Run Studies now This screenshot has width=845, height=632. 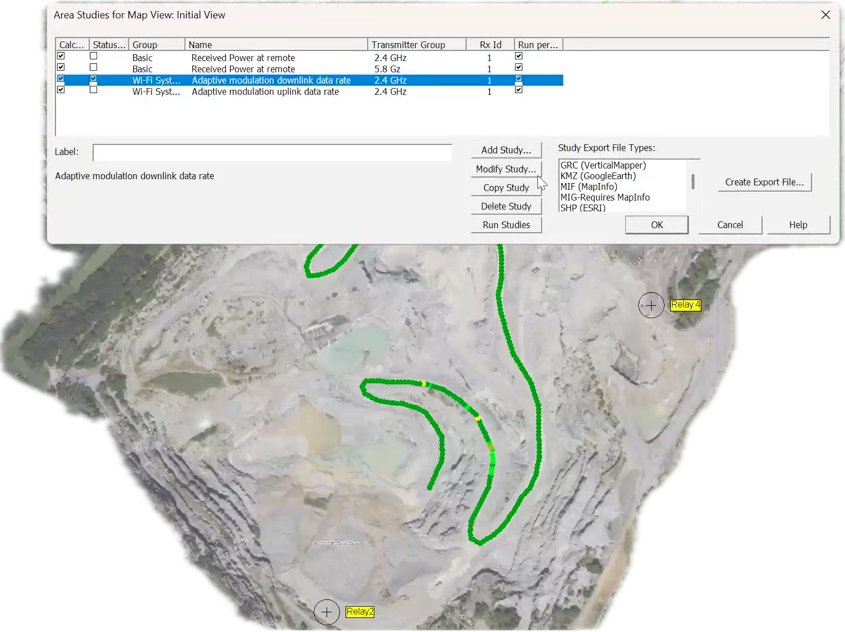click(506, 225)
